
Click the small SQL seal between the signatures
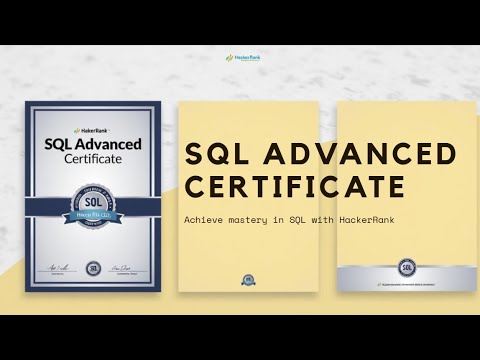93,268
